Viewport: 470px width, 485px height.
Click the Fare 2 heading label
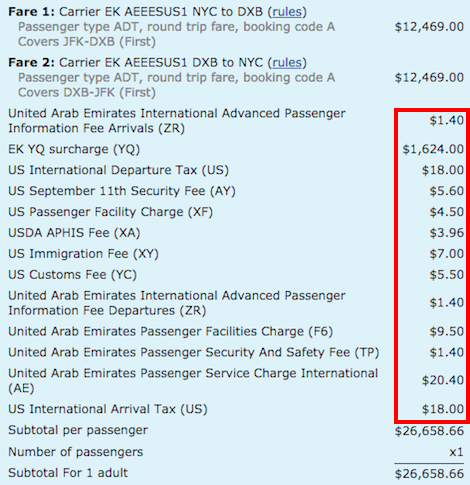(x=31, y=63)
